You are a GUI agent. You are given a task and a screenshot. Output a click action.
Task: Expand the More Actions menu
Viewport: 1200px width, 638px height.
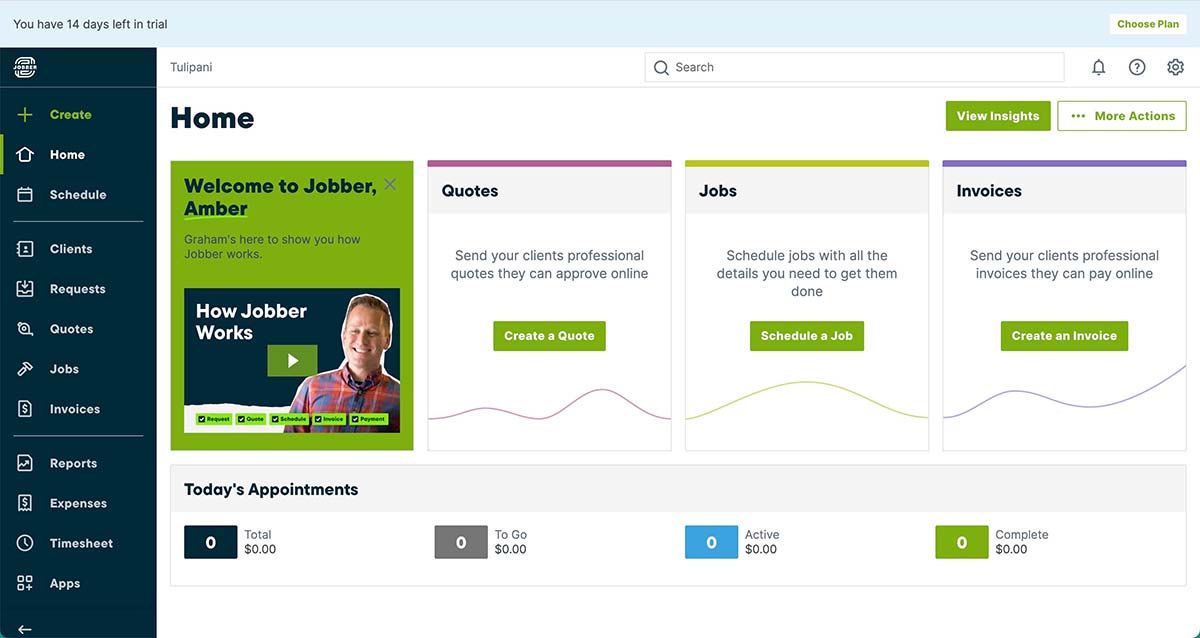click(x=1121, y=115)
